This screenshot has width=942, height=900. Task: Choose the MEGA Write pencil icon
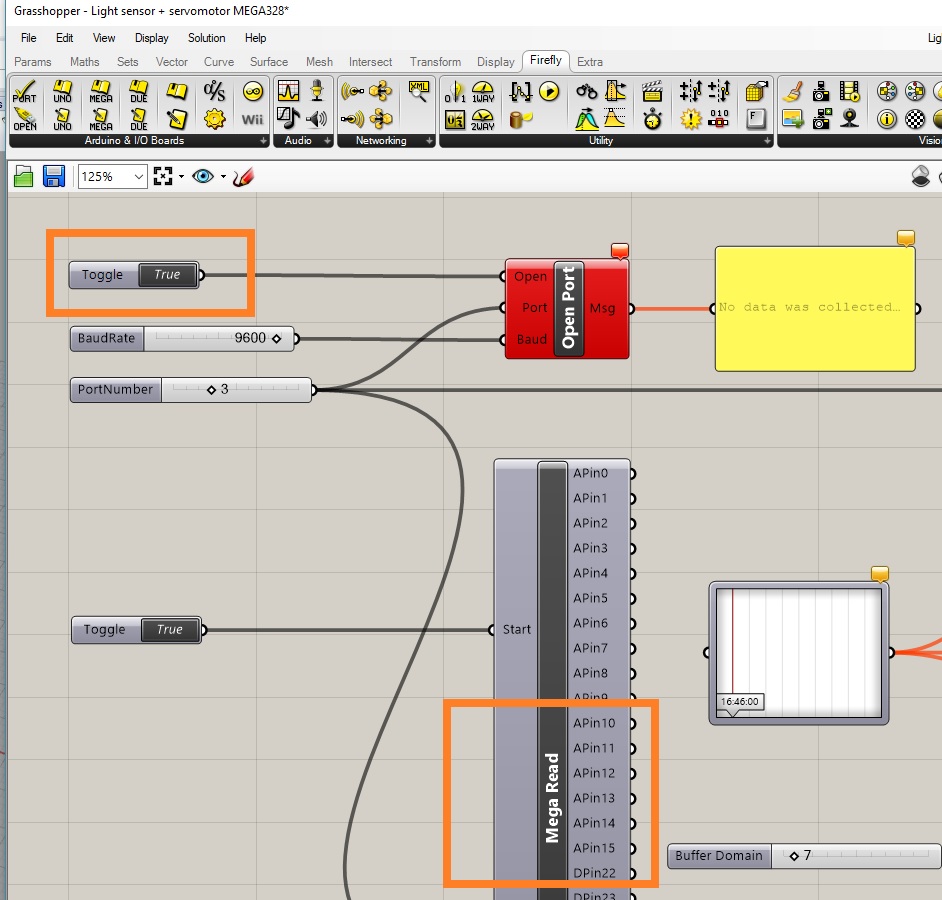click(101, 119)
